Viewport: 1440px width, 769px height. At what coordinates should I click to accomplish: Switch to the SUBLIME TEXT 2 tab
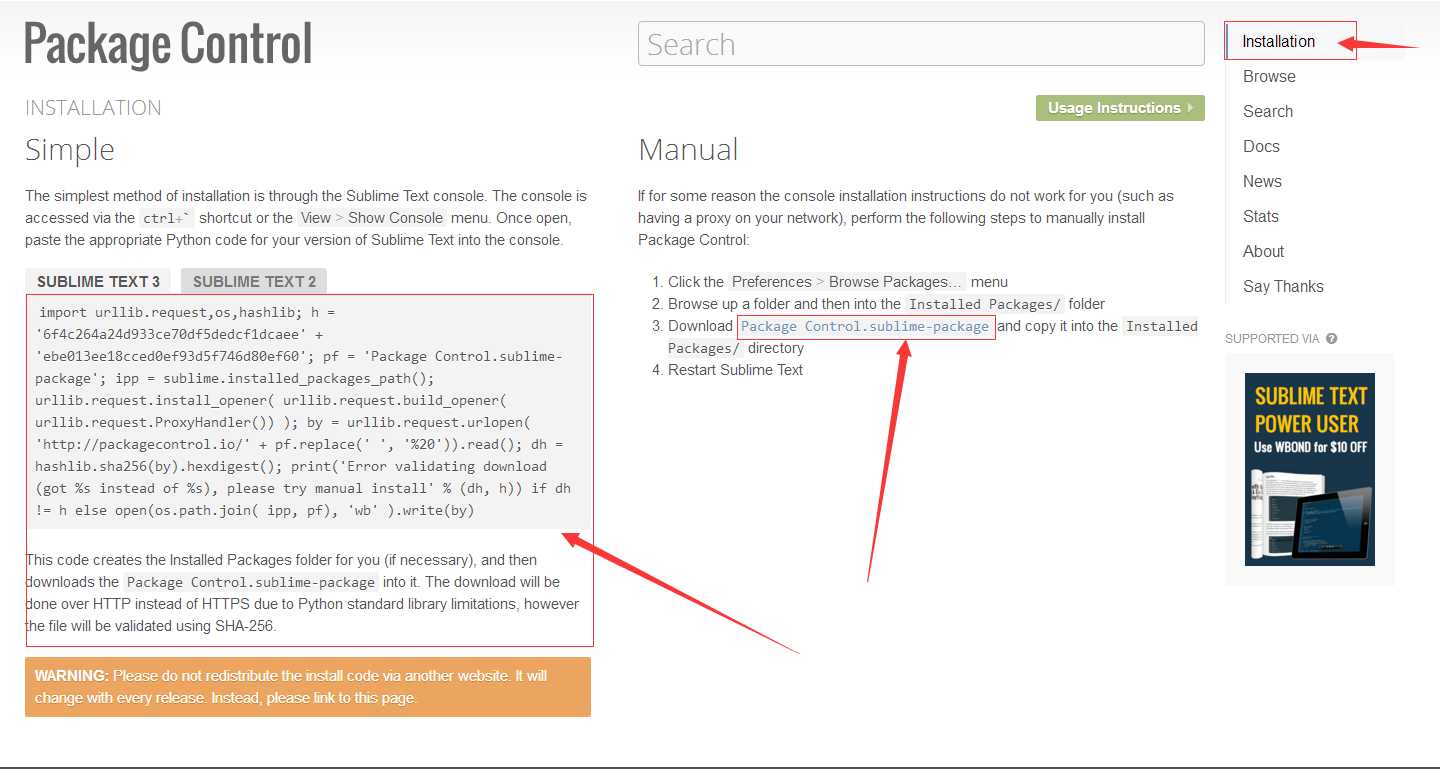pyautogui.click(x=254, y=281)
